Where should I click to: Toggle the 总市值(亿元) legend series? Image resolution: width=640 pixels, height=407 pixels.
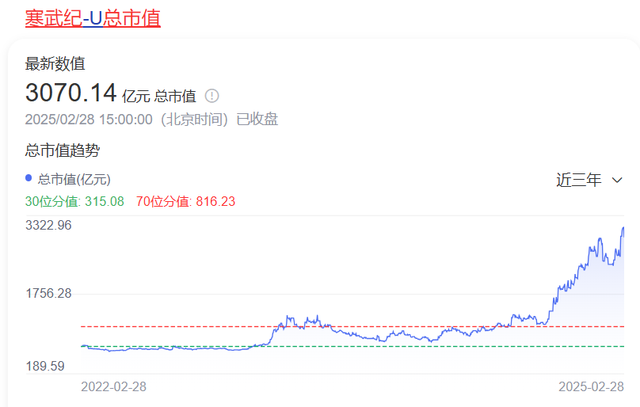pyautogui.click(x=68, y=179)
